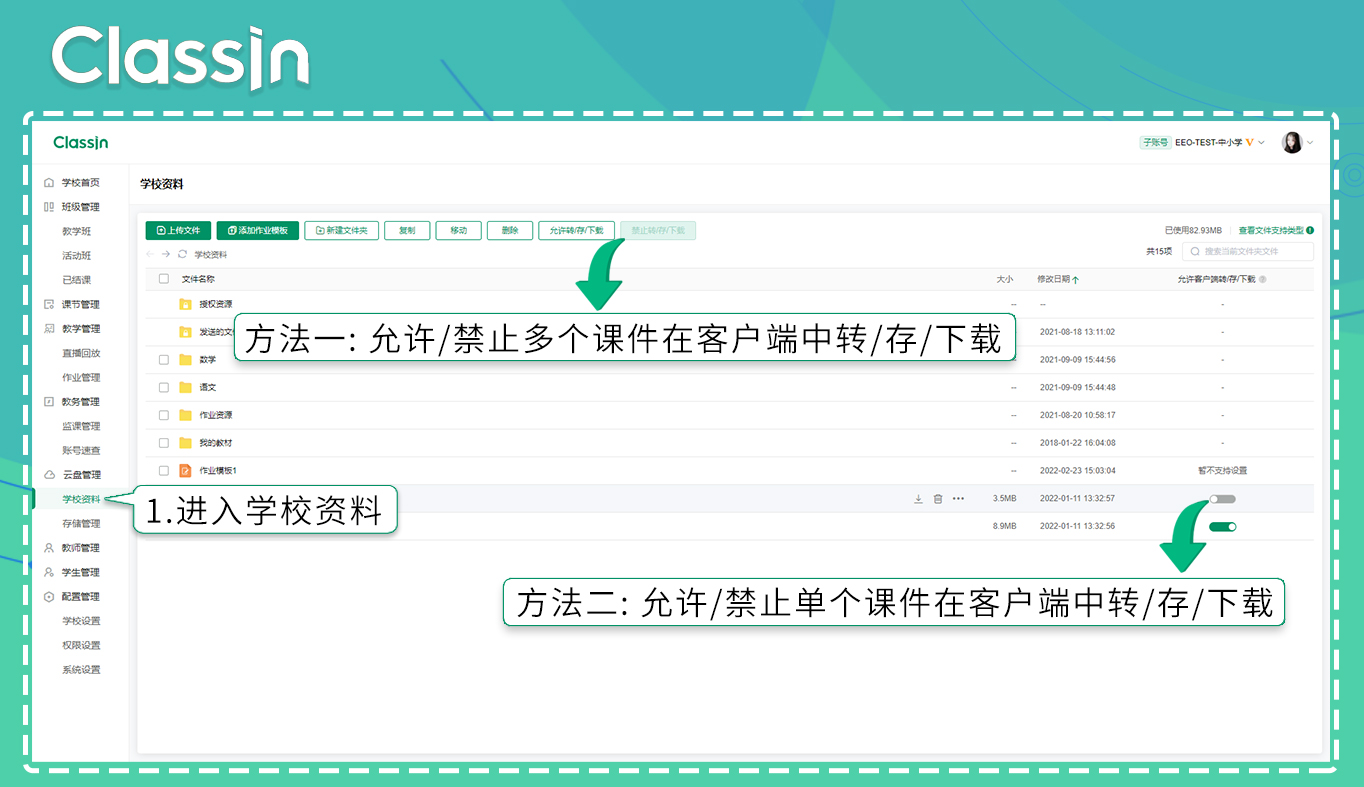Open 监课管理 in the sidebar
1364x787 pixels.
[x=81, y=426]
